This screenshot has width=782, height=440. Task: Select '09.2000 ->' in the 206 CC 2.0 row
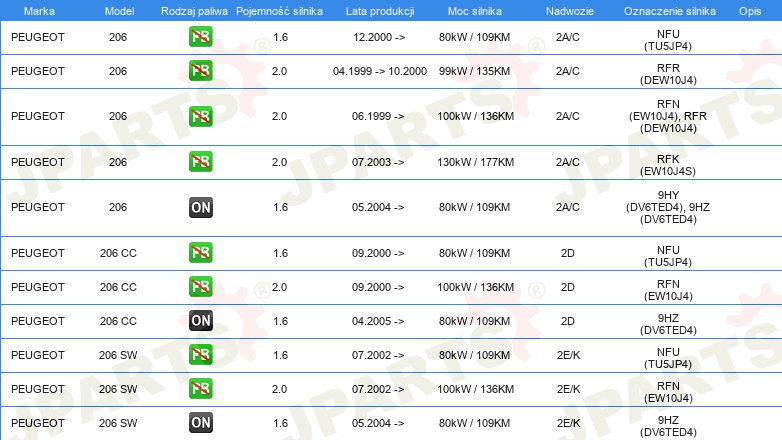click(378, 287)
